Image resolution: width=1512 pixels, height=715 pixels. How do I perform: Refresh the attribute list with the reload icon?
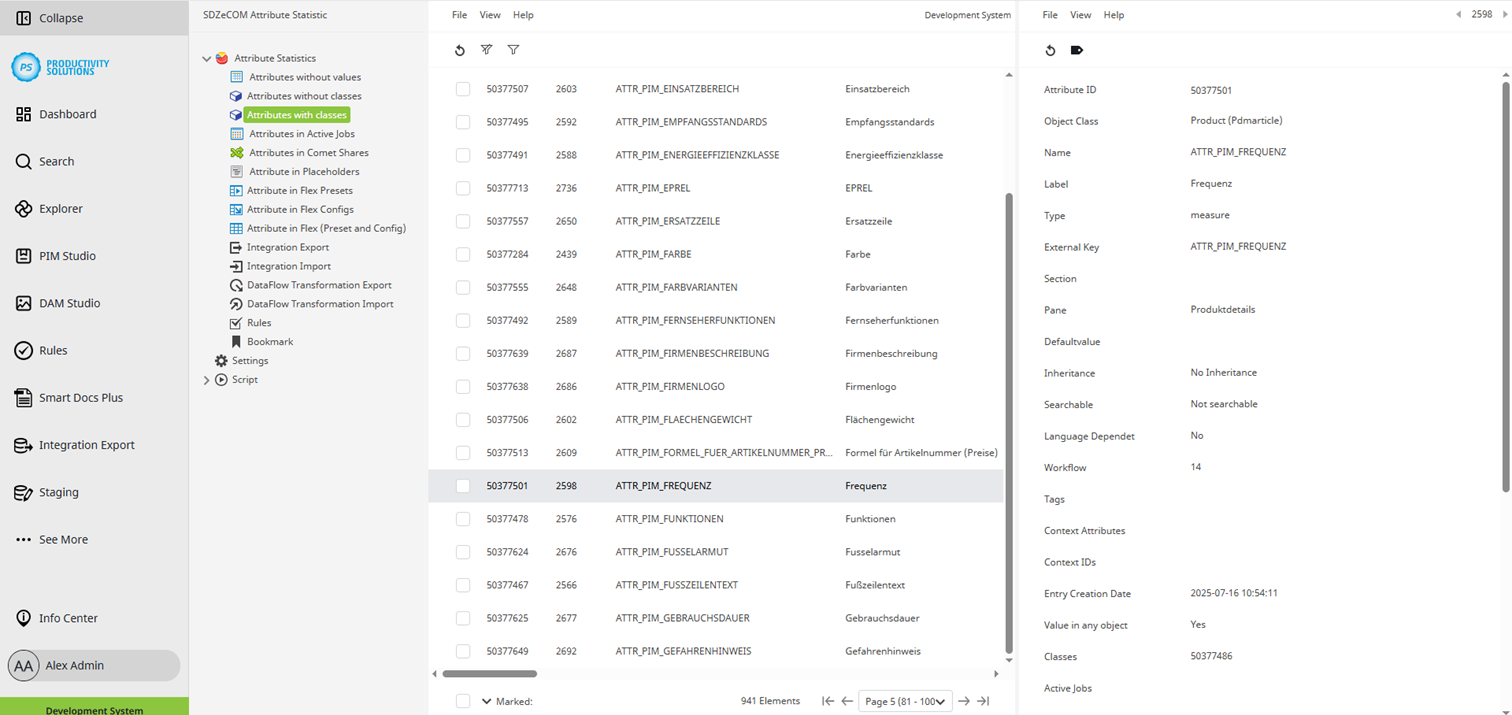460,49
